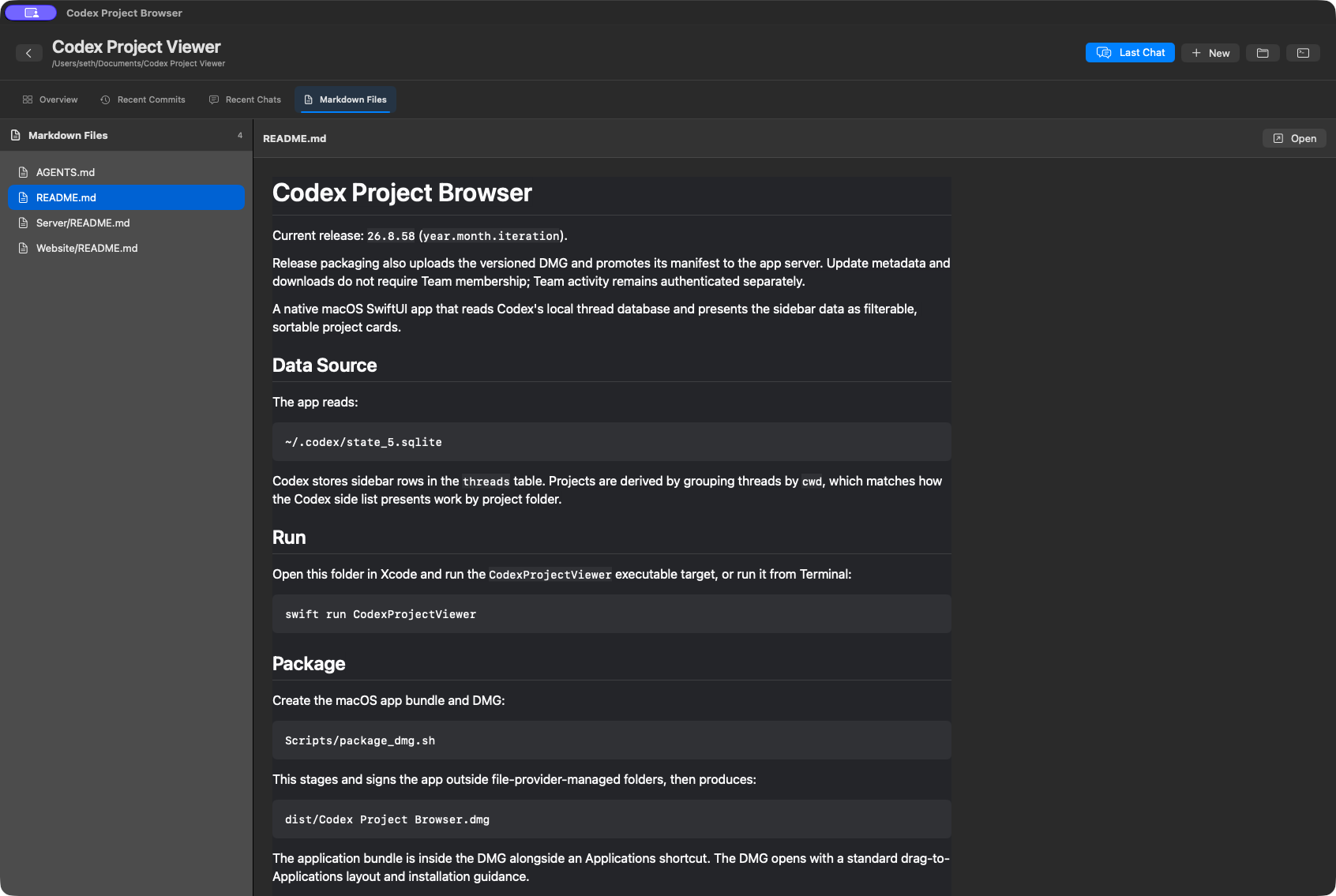
Task: Open README.md with the Open button
Action: 1294,138
